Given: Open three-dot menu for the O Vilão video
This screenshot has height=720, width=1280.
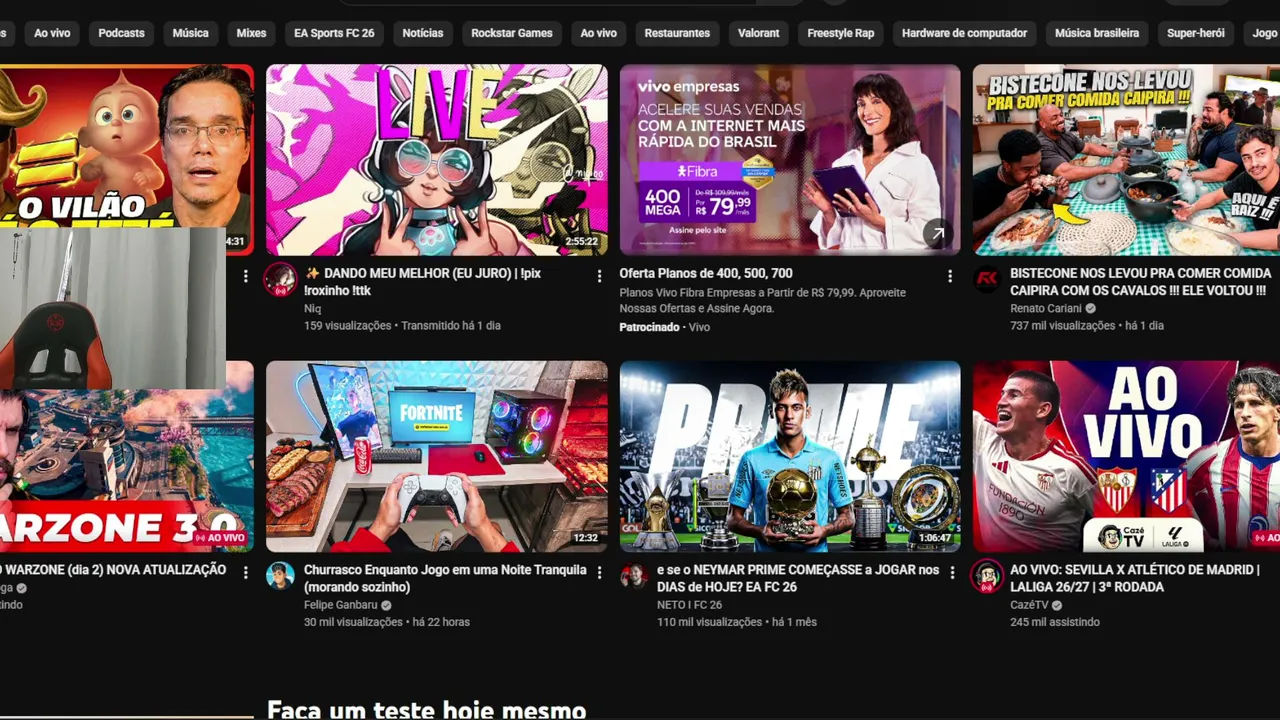Looking at the screenshot, I should [245, 276].
